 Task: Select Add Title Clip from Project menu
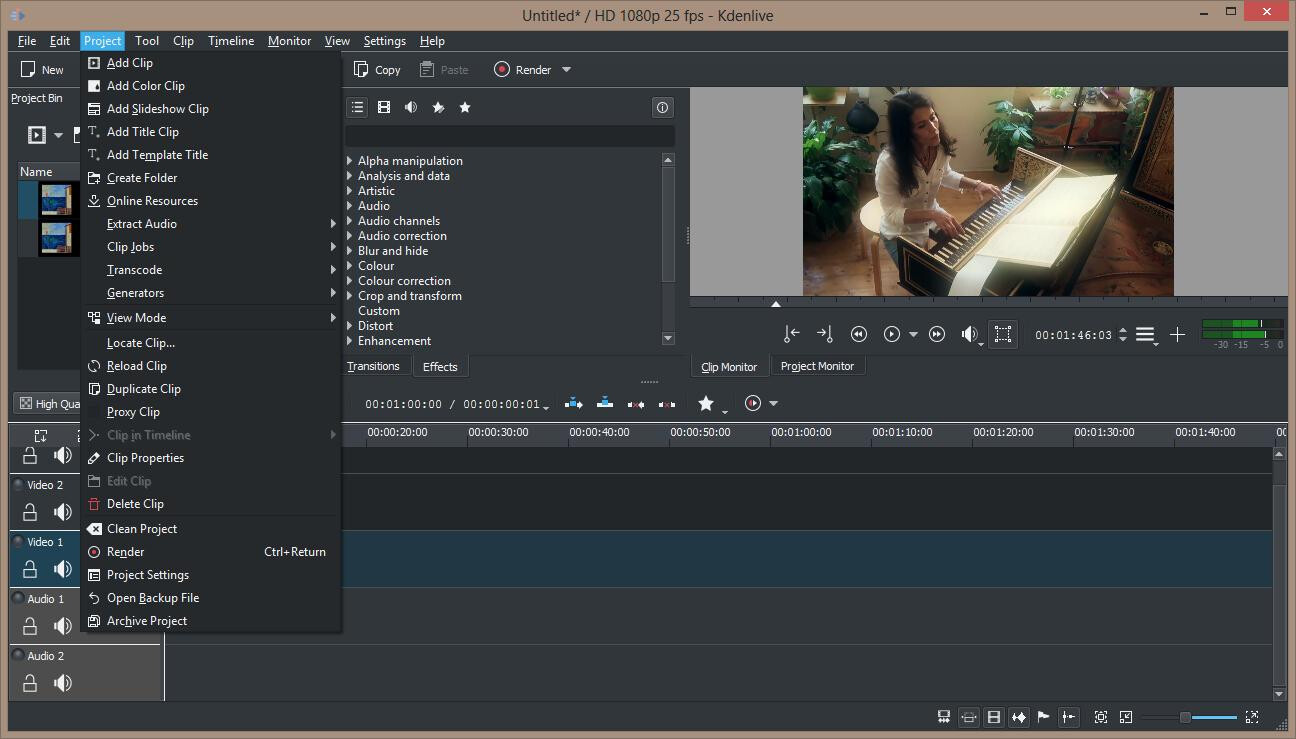point(142,132)
